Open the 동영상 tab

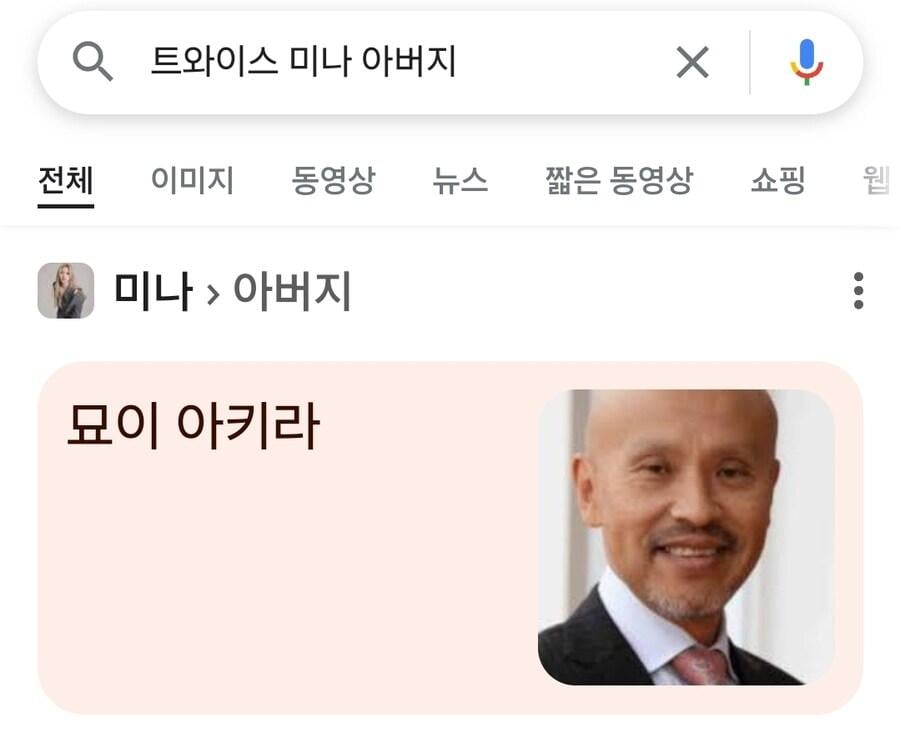coord(333,181)
